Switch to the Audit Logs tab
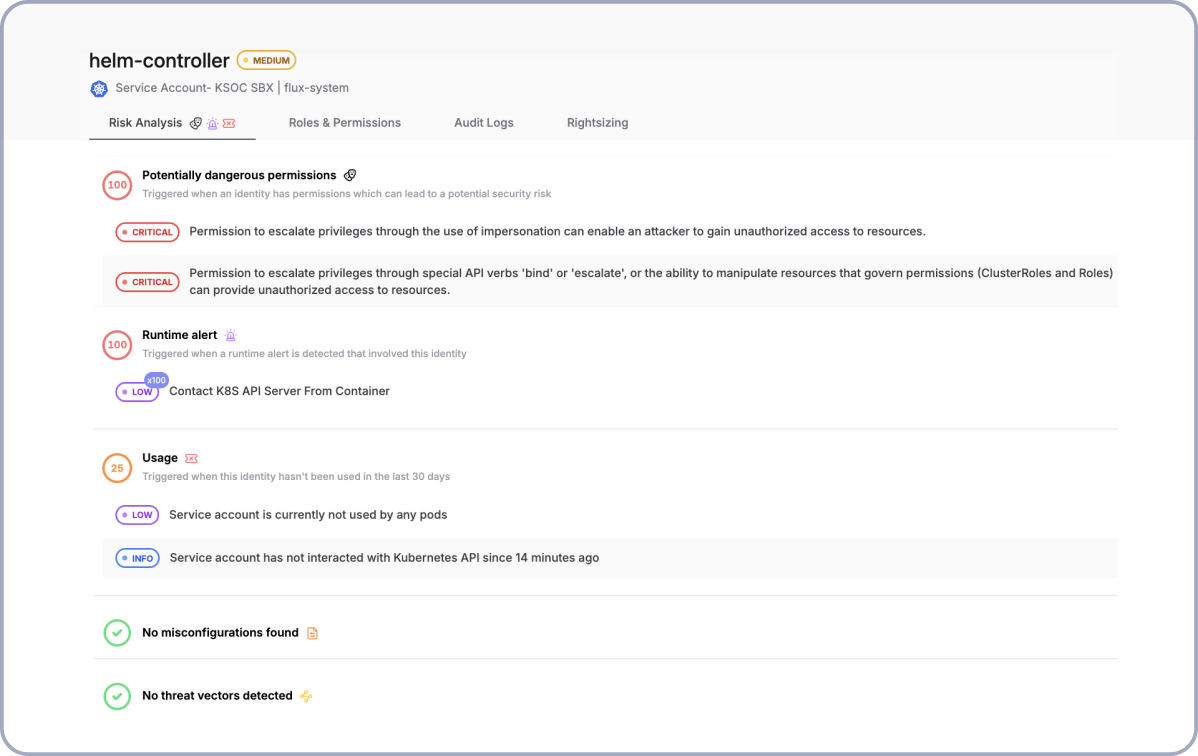The width and height of the screenshot is (1198, 756). (x=483, y=123)
